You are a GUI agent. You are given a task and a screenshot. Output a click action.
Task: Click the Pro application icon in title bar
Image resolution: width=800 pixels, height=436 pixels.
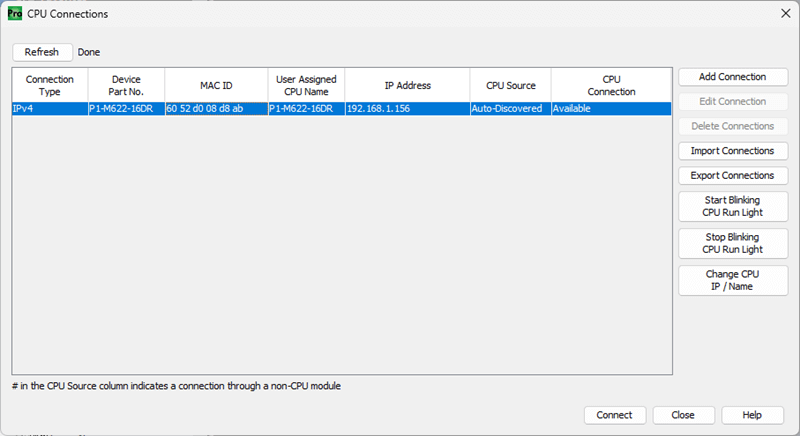(x=15, y=14)
